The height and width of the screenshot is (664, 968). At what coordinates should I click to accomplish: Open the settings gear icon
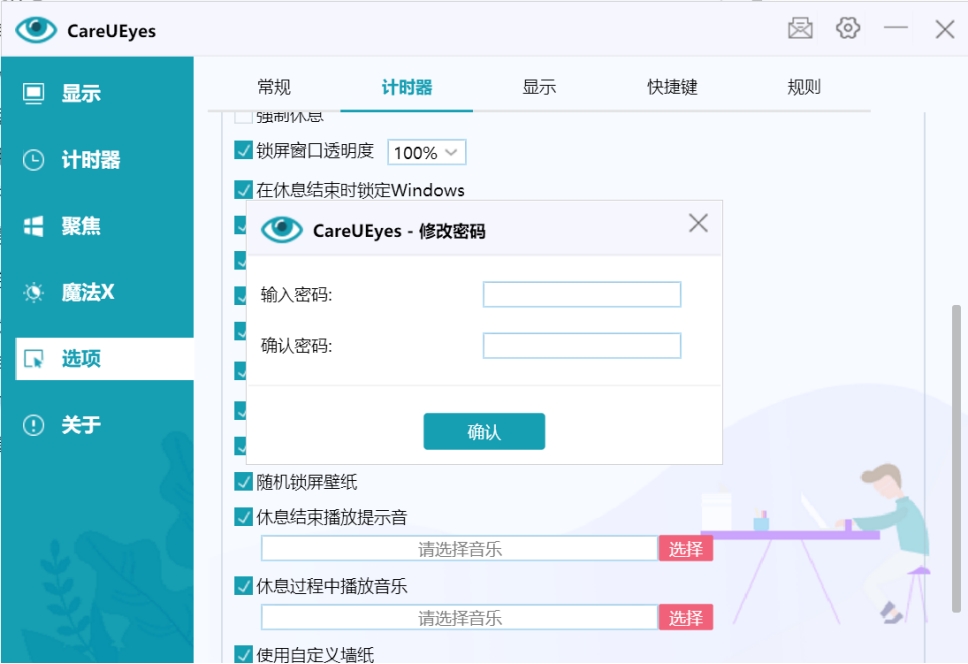(x=848, y=29)
